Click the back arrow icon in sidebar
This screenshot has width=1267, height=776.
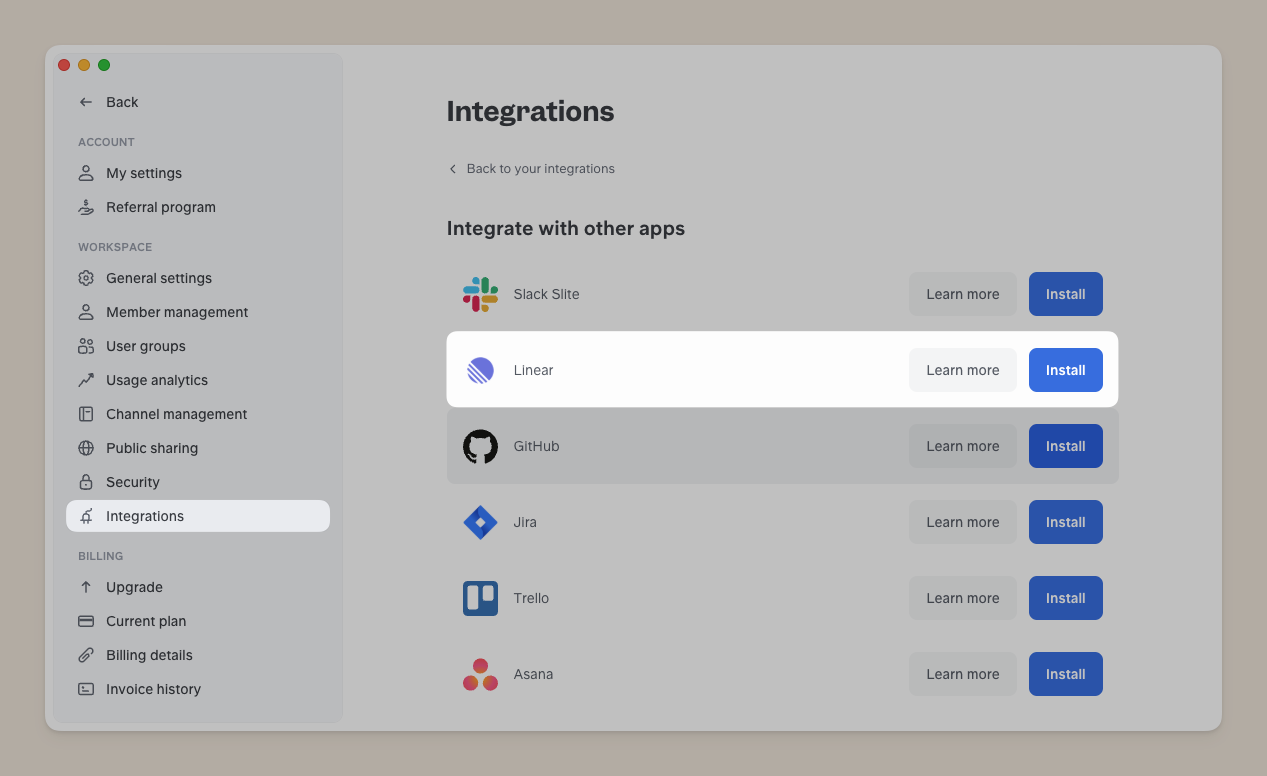click(86, 102)
